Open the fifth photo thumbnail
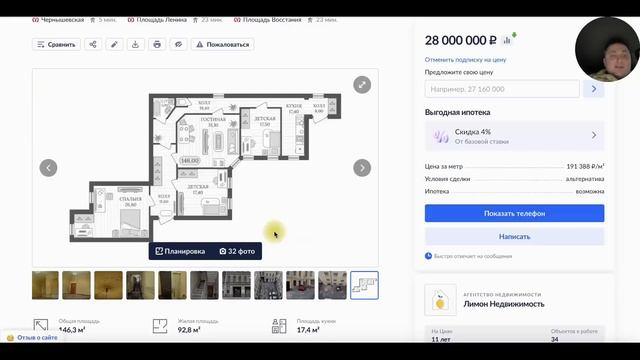 pyautogui.click(x=172, y=285)
